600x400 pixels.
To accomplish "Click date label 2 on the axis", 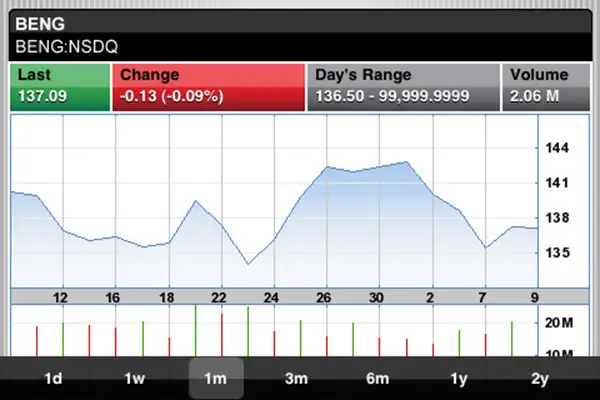I will click(430, 297).
